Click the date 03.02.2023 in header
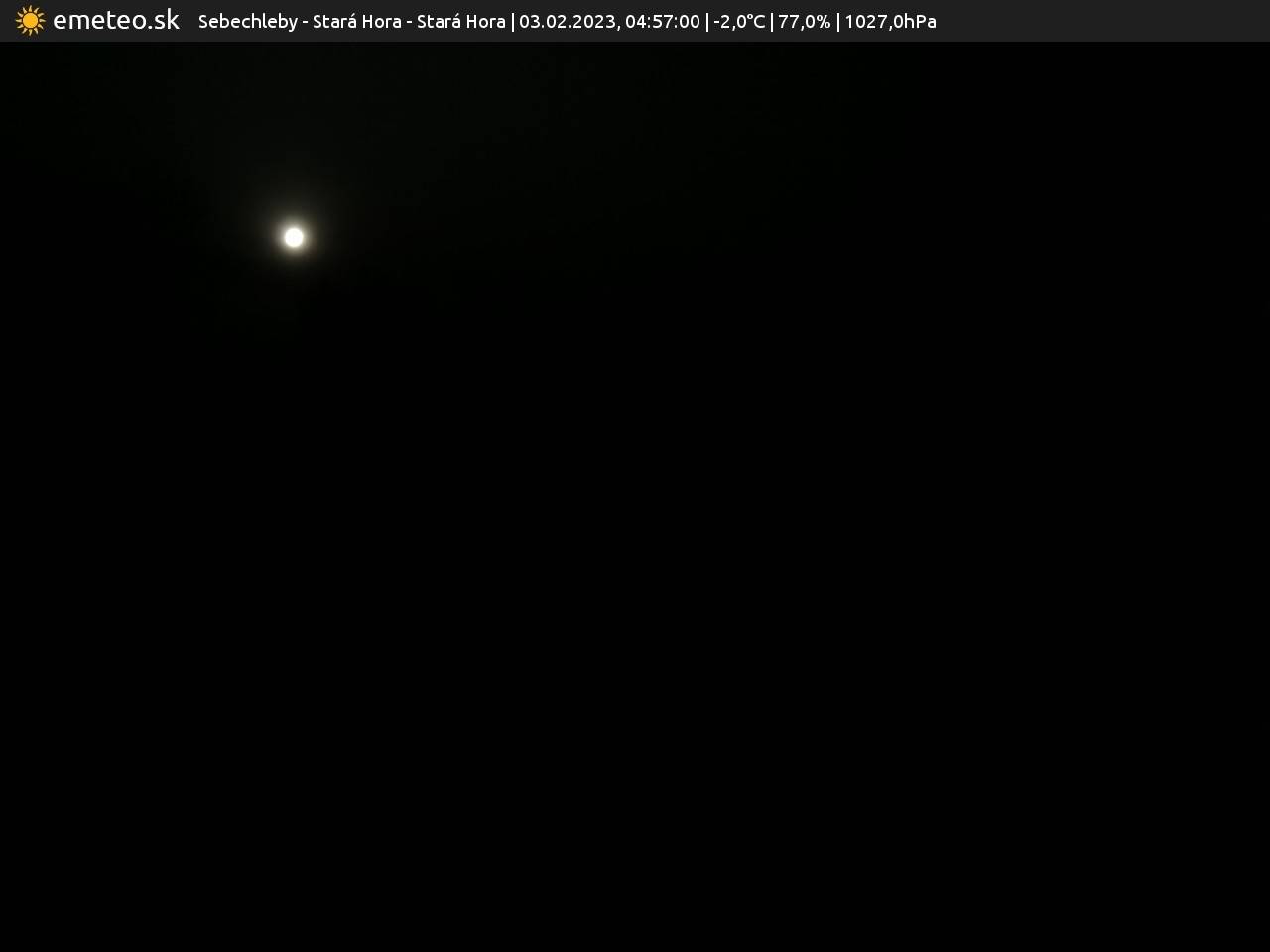1270x952 pixels. (x=567, y=22)
